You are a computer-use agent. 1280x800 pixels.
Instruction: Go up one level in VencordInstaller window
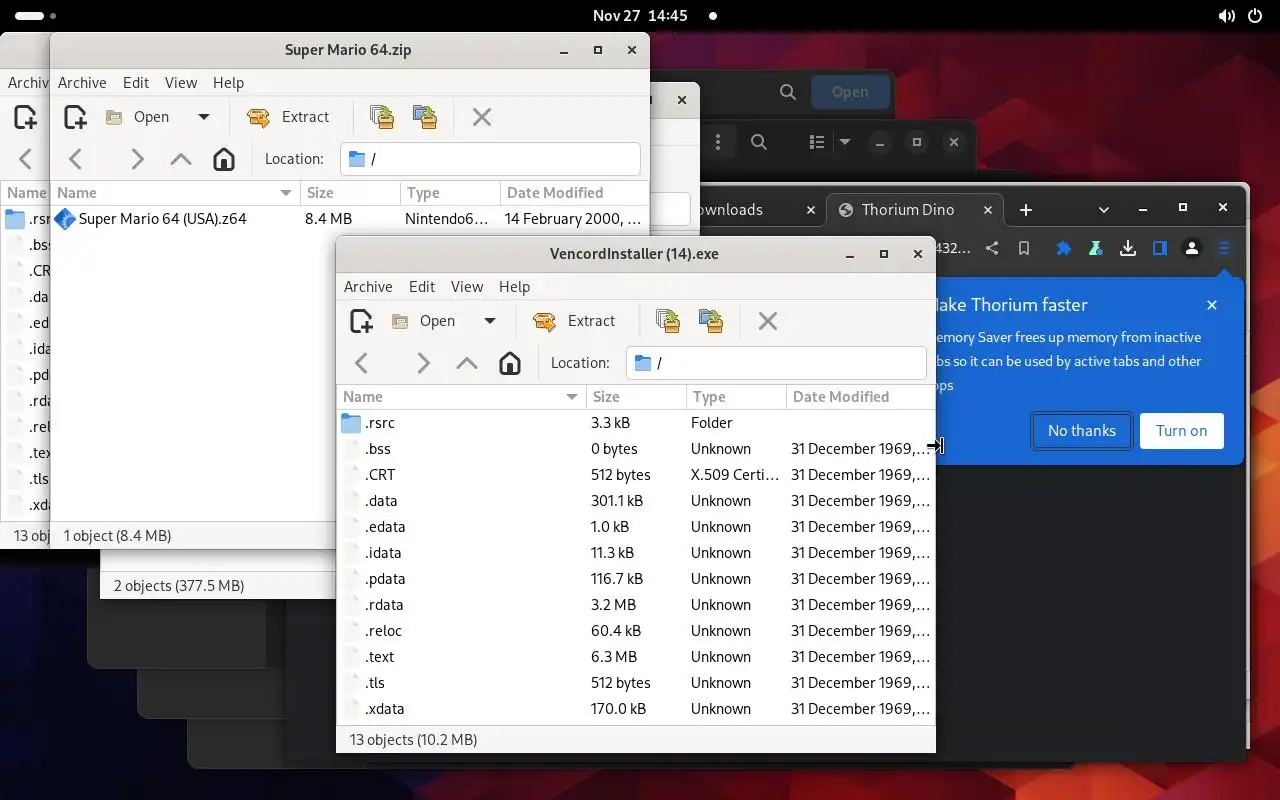466,363
